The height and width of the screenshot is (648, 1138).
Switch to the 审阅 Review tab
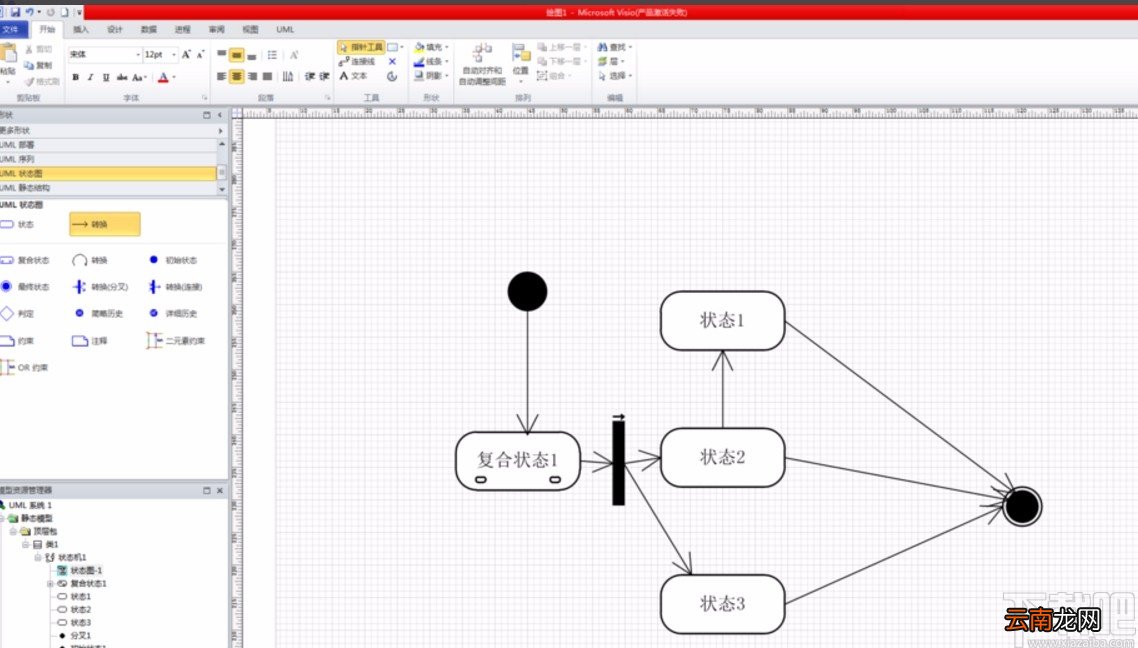[x=216, y=30]
